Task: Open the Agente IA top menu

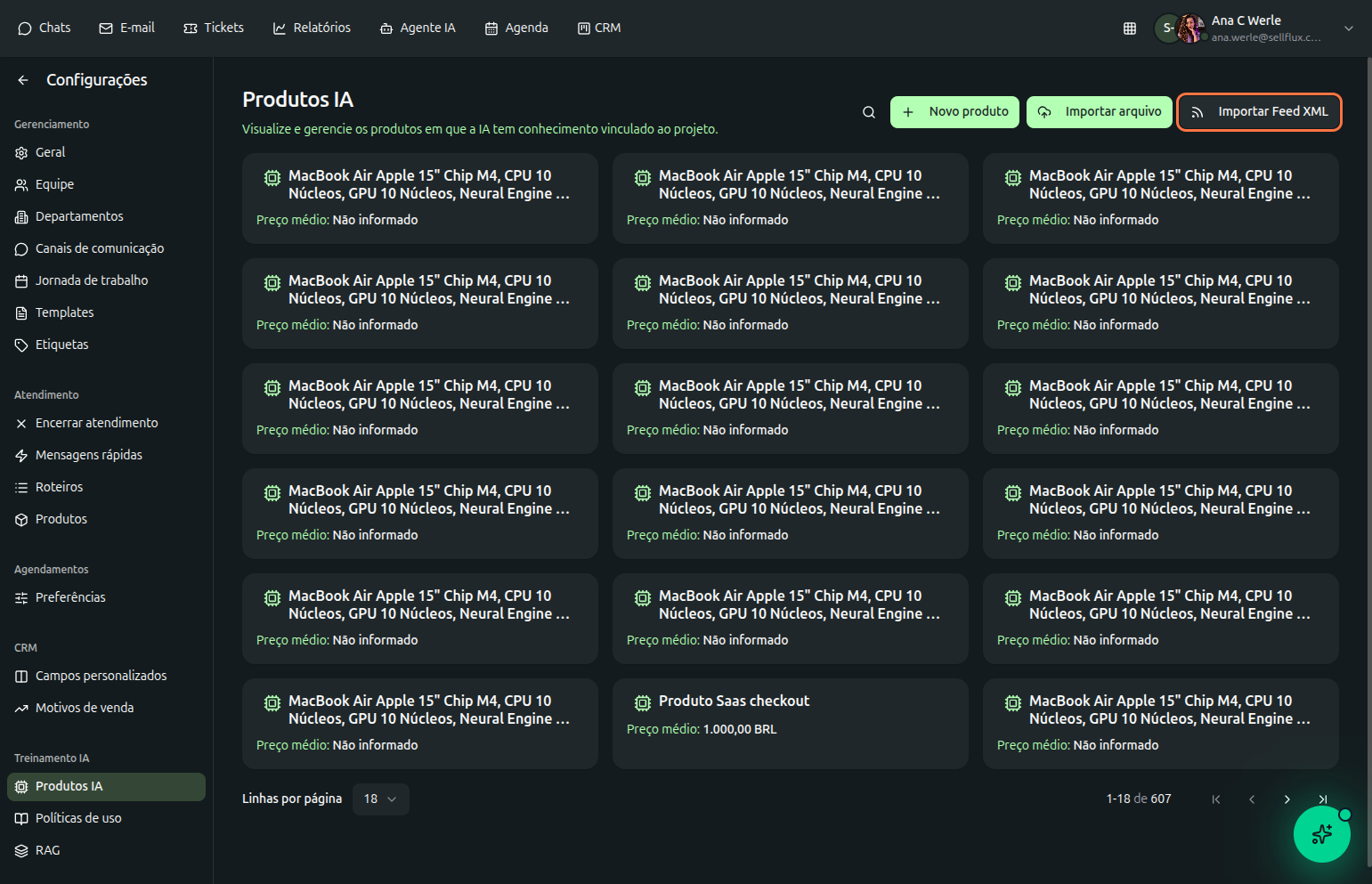Action: [418, 28]
